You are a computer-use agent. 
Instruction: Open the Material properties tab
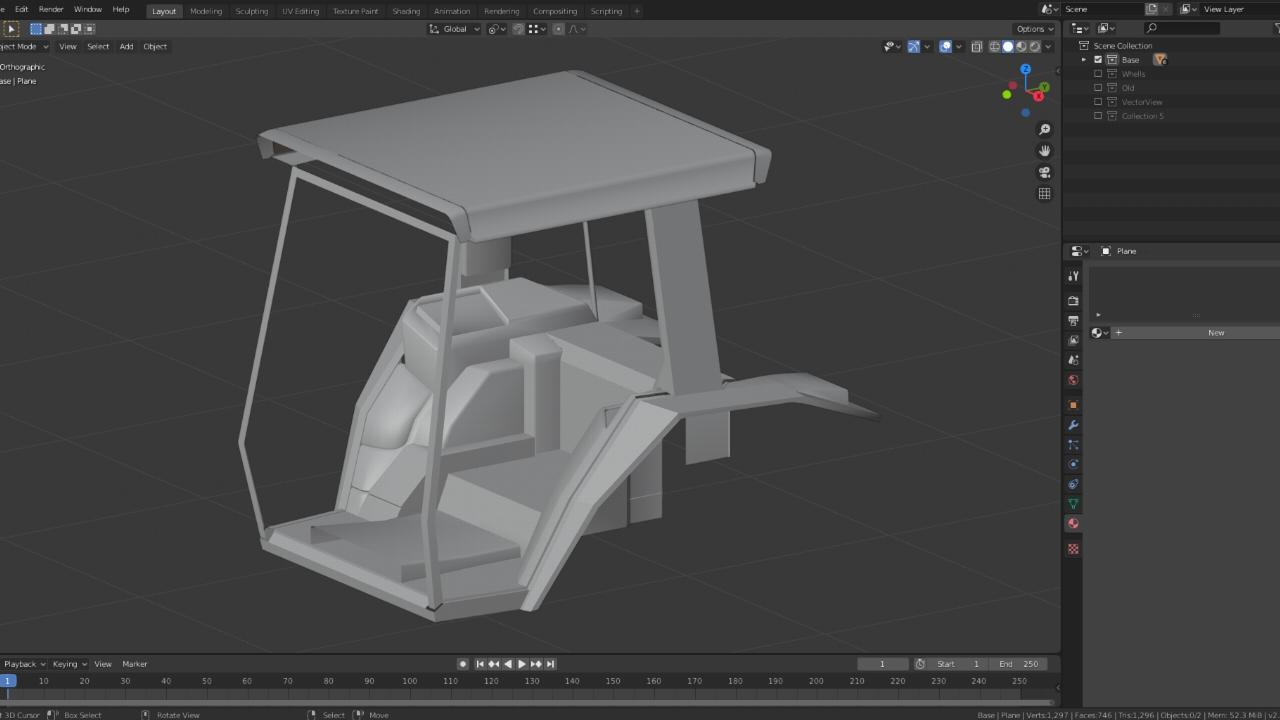[1073, 523]
